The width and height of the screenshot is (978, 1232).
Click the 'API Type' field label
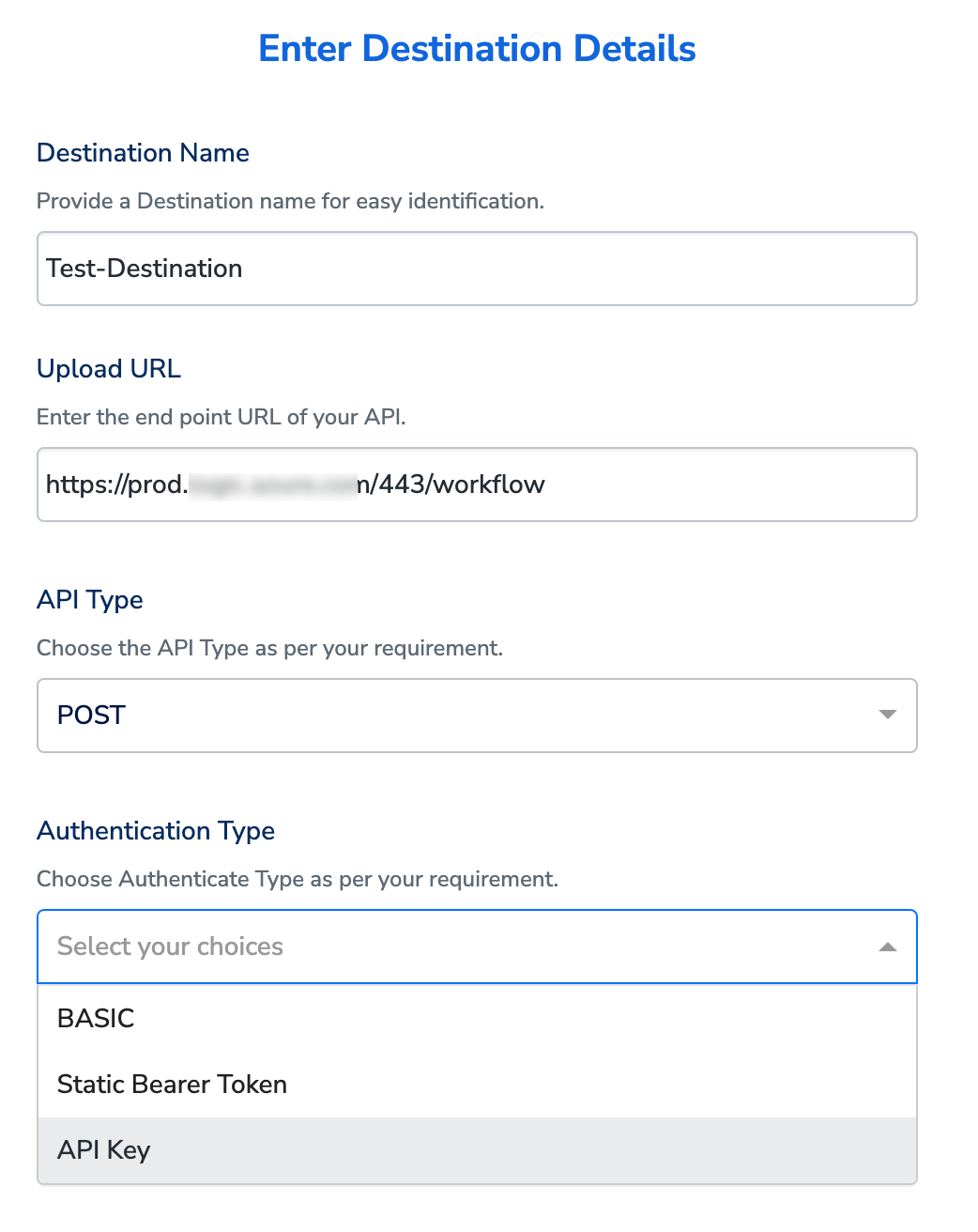point(90,600)
